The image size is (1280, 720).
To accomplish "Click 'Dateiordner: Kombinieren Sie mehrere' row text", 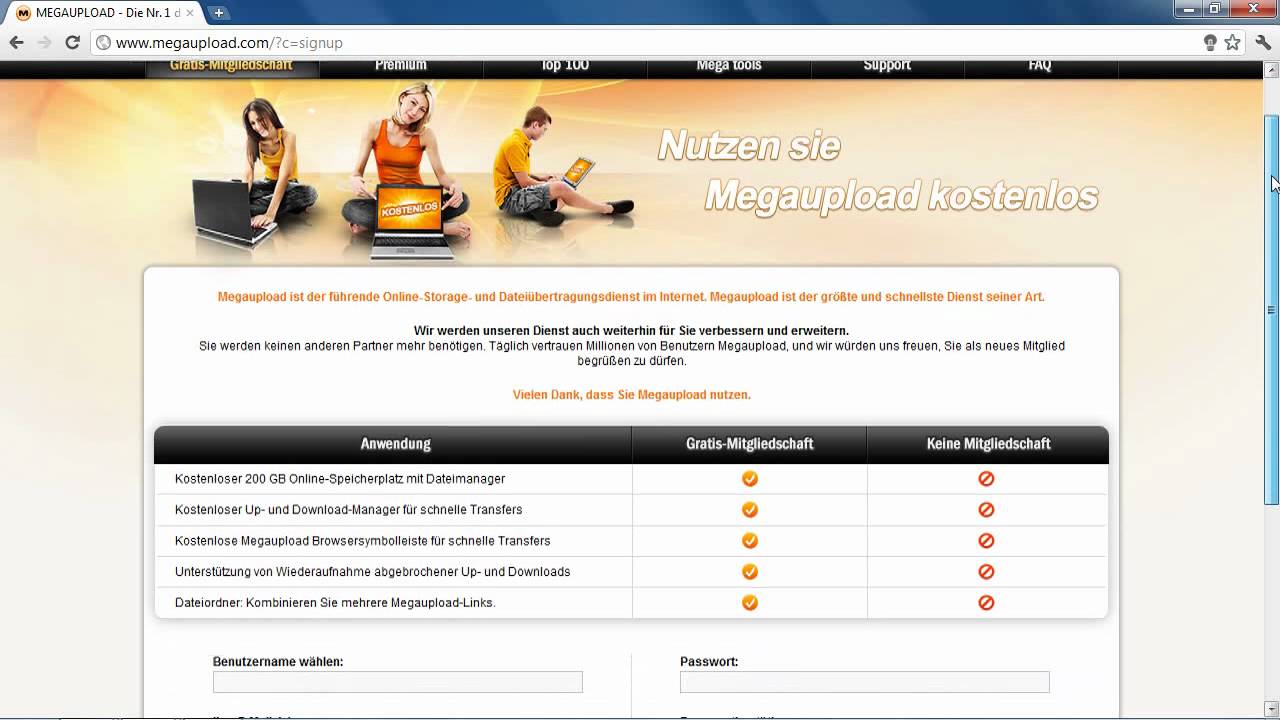I will click(335, 603).
